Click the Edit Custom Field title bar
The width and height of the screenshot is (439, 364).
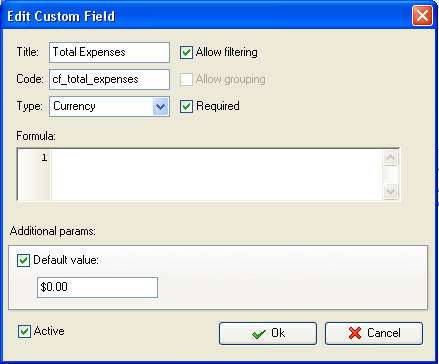(207, 16)
